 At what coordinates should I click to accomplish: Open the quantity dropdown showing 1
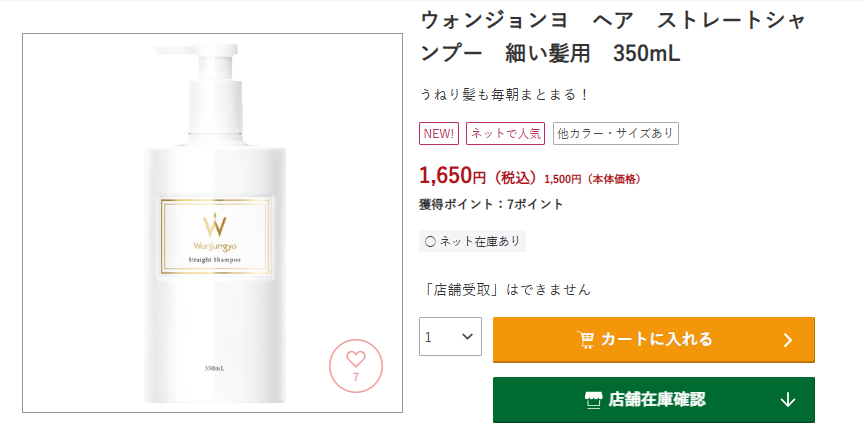coord(450,337)
